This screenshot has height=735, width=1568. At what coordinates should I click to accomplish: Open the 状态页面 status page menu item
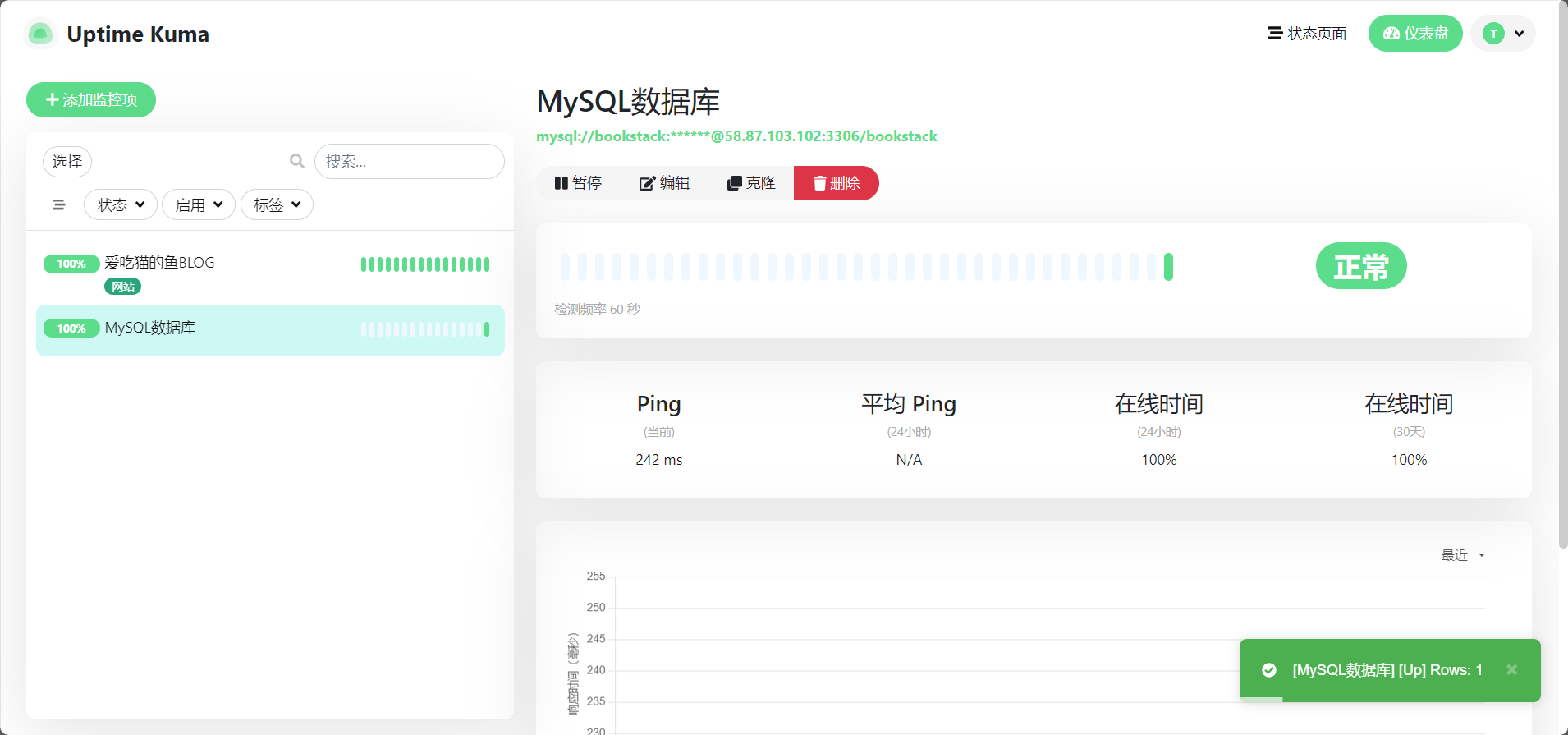pyautogui.click(x=1307, y=34)
